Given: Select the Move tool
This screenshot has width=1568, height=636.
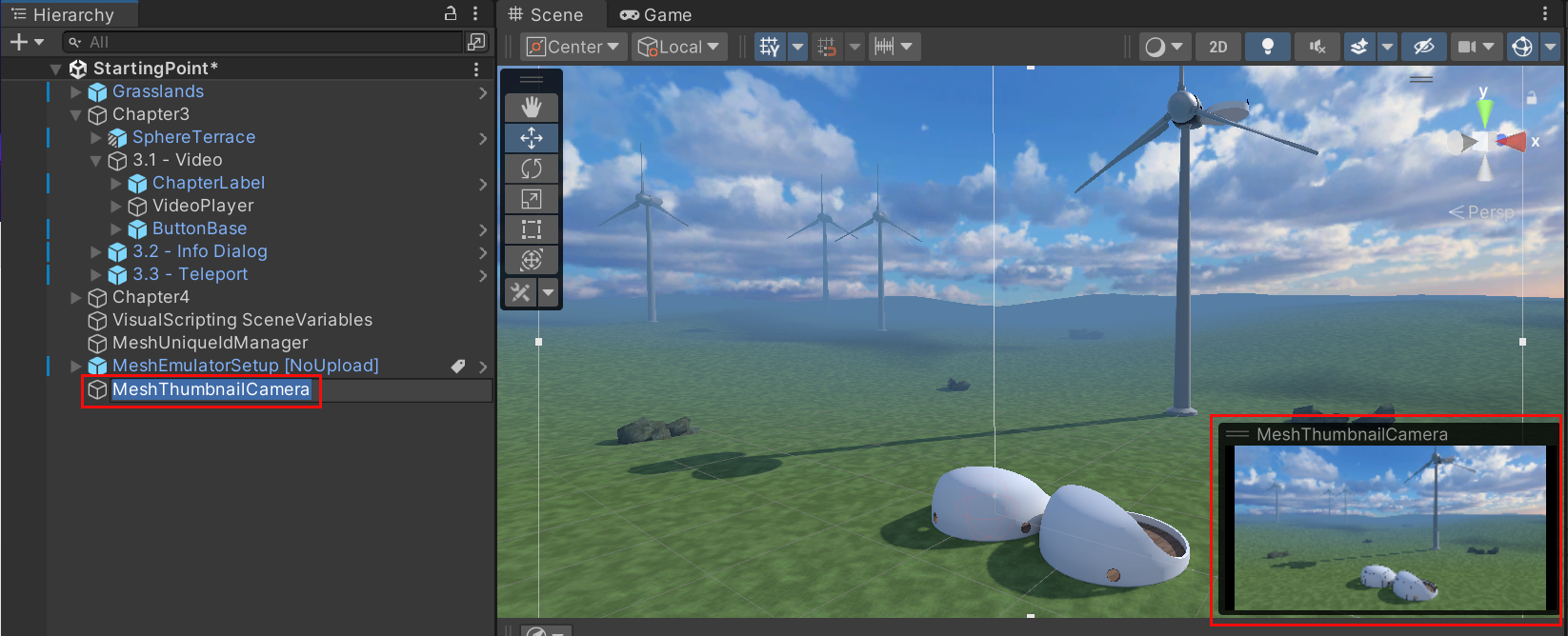Looking at the screenshot, I should (532, 138).
